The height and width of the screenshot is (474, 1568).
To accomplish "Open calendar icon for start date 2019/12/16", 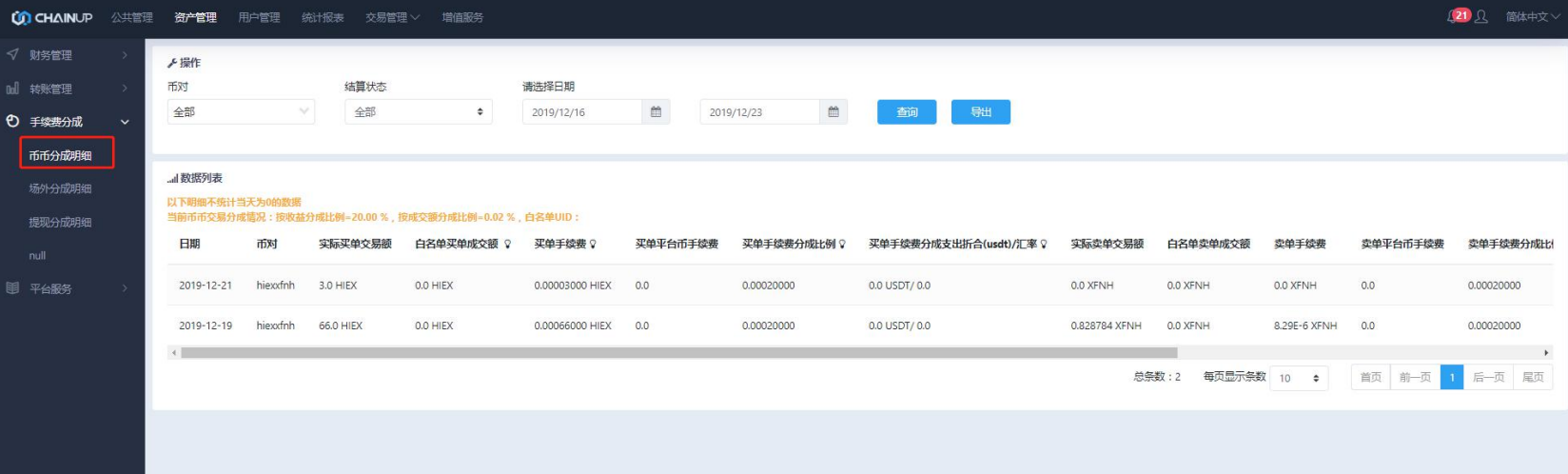I will coord(656,112).
